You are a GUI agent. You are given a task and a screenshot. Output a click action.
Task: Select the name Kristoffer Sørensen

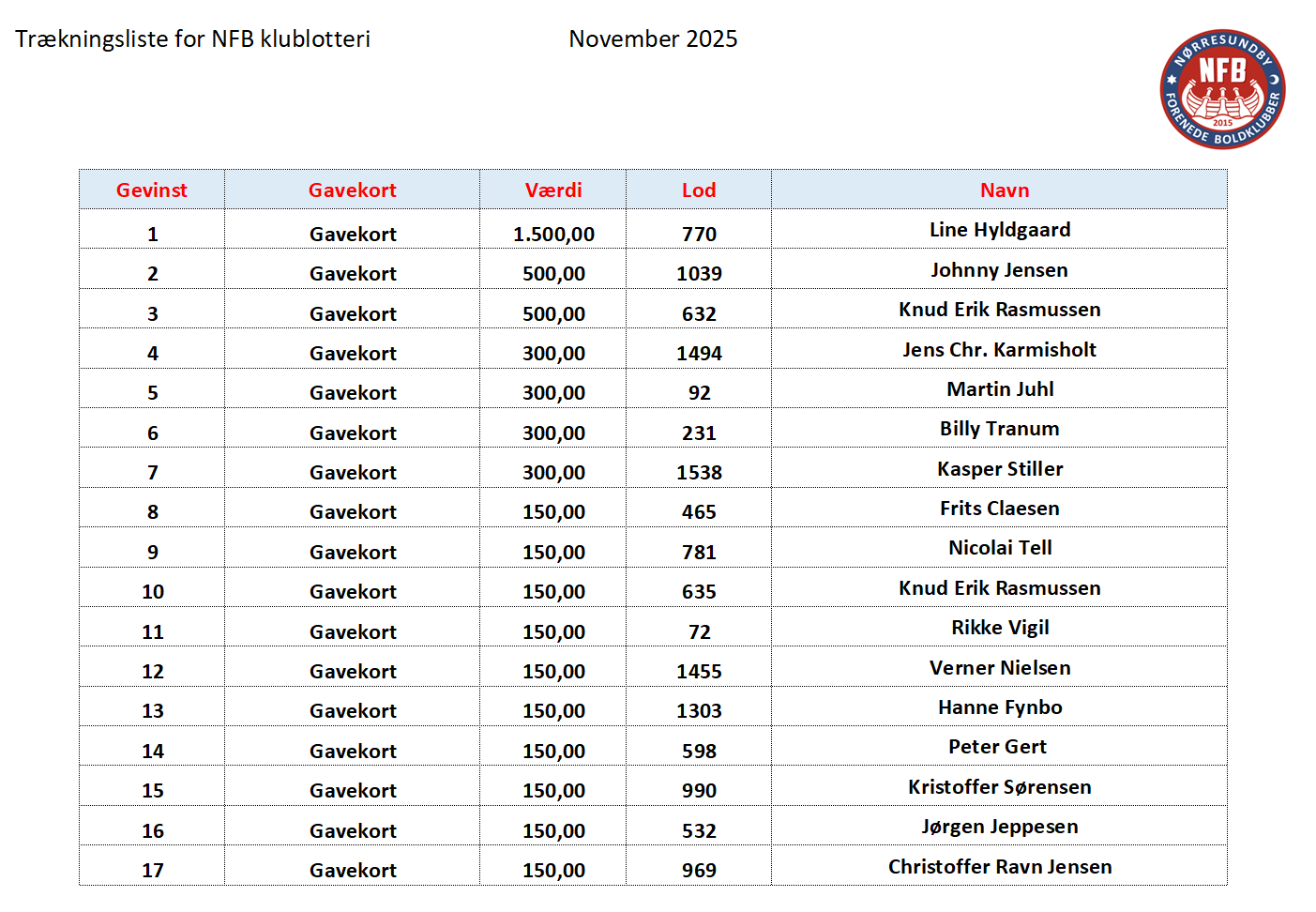pos(1000,787)
